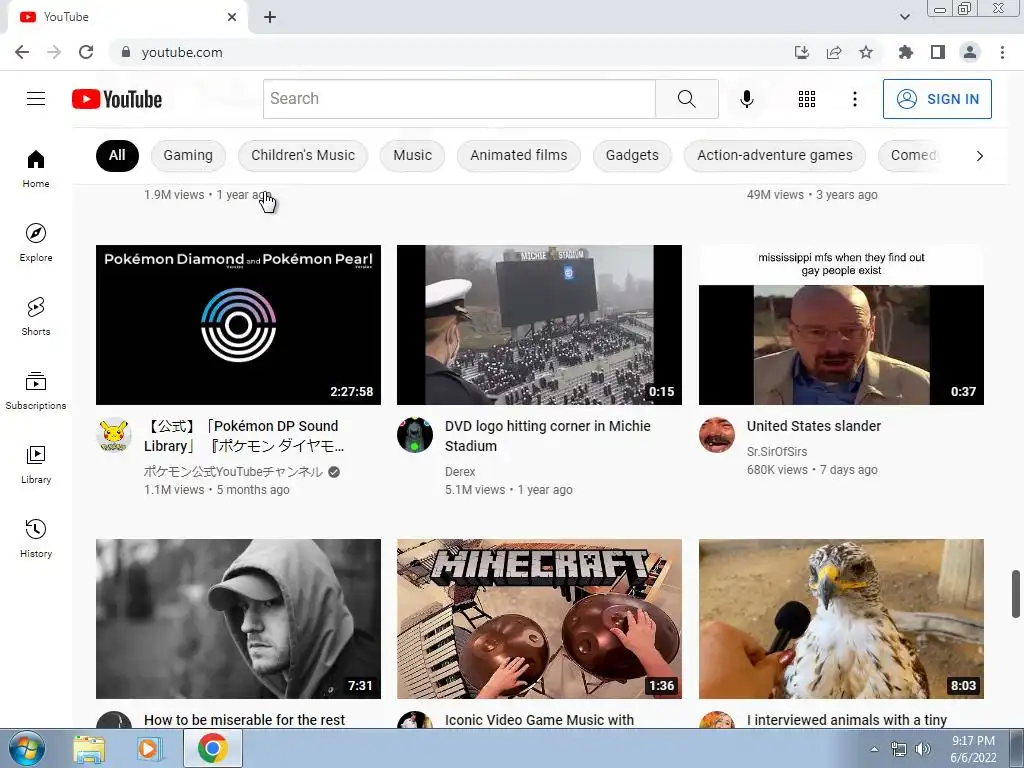Open I interviewed animals title
Image resolution: width=1024 pixels, height=768 pixels.
[847, 720]
